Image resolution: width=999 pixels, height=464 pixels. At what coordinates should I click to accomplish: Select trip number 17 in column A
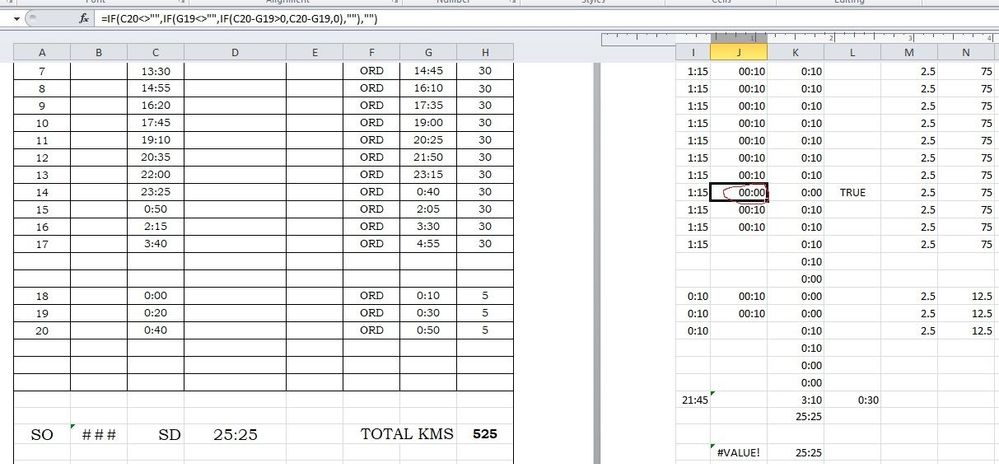[x=42, y=243]
